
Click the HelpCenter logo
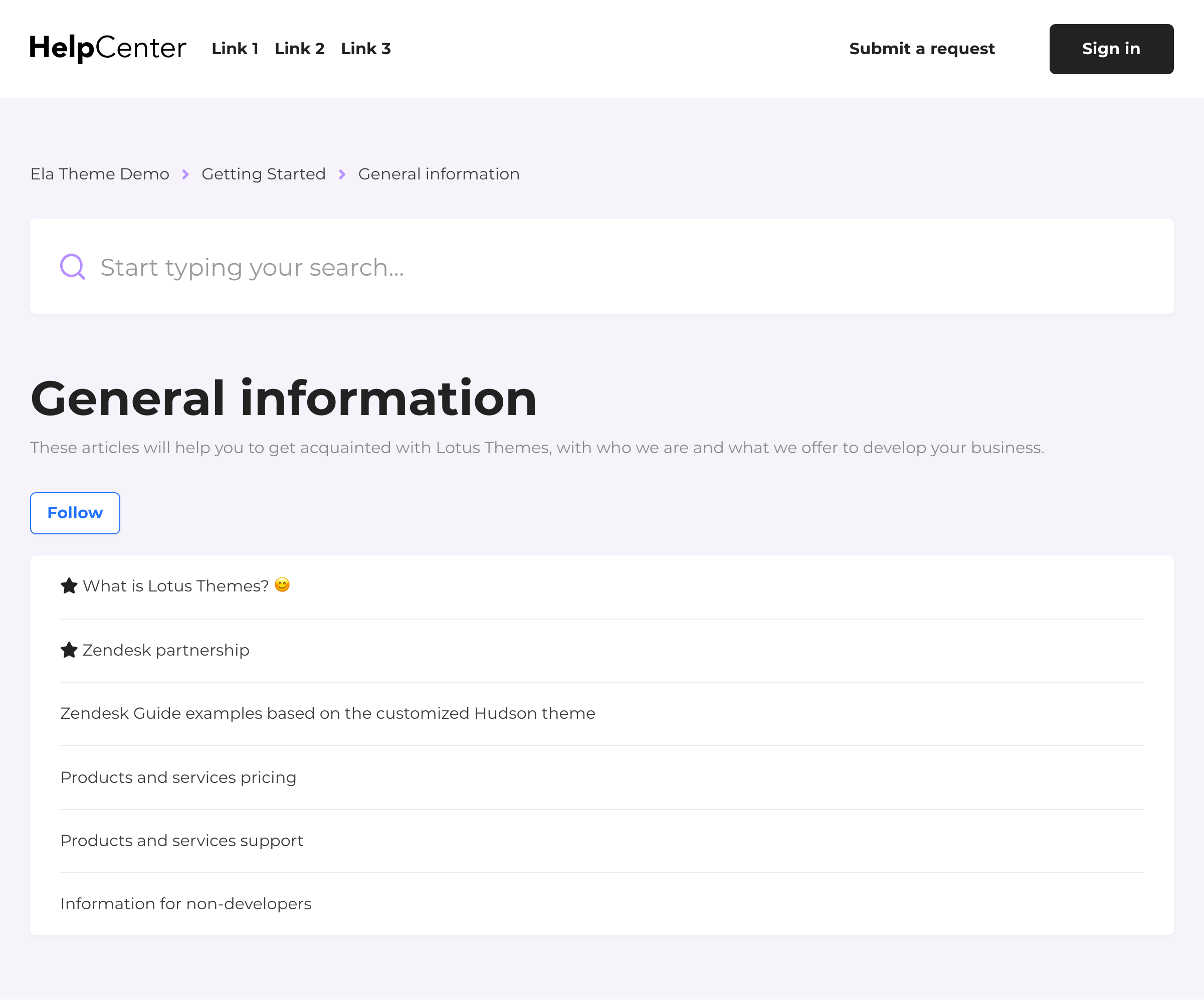coord(108,48)
